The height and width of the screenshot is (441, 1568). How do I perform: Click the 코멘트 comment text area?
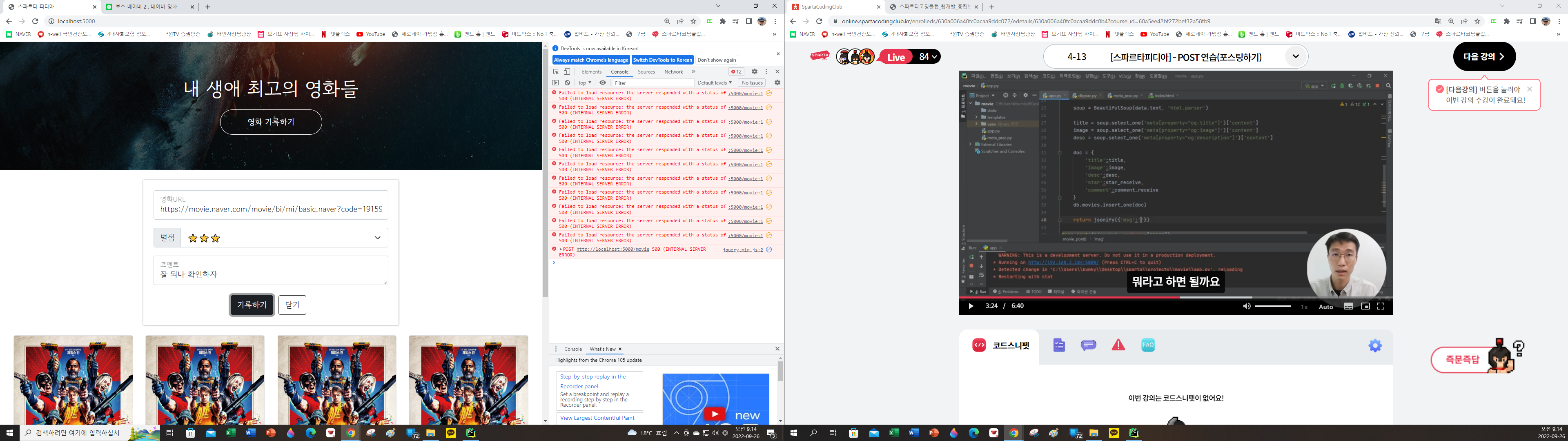coord(271,270)
